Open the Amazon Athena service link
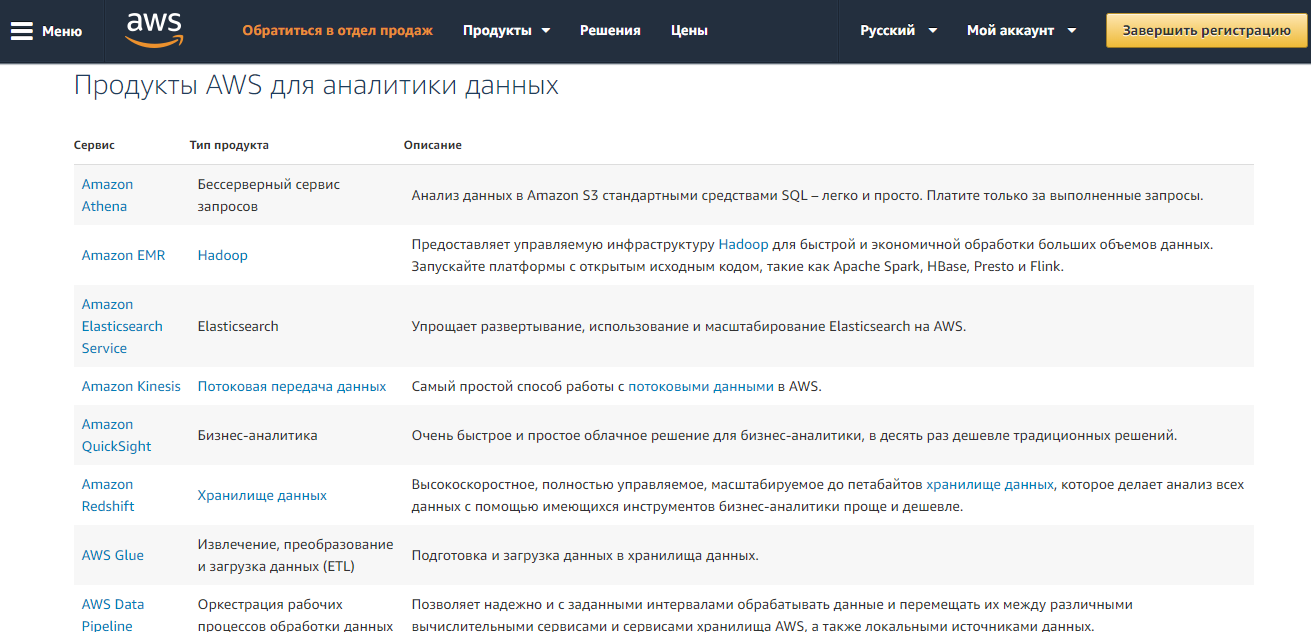Viewport: 1311px width, 632px height. pos(107,194)
